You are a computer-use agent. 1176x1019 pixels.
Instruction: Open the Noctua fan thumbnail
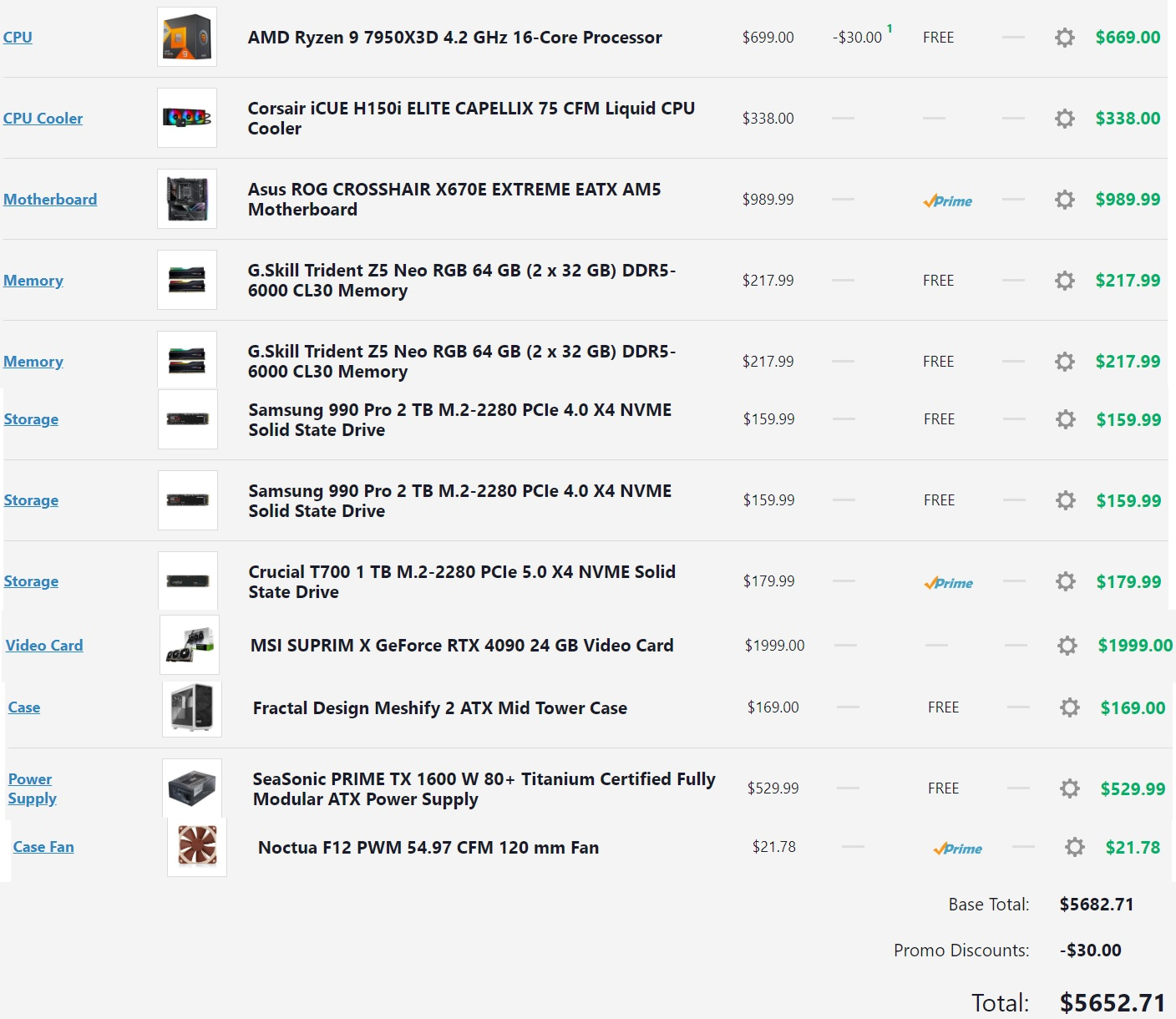coord(197,847)
